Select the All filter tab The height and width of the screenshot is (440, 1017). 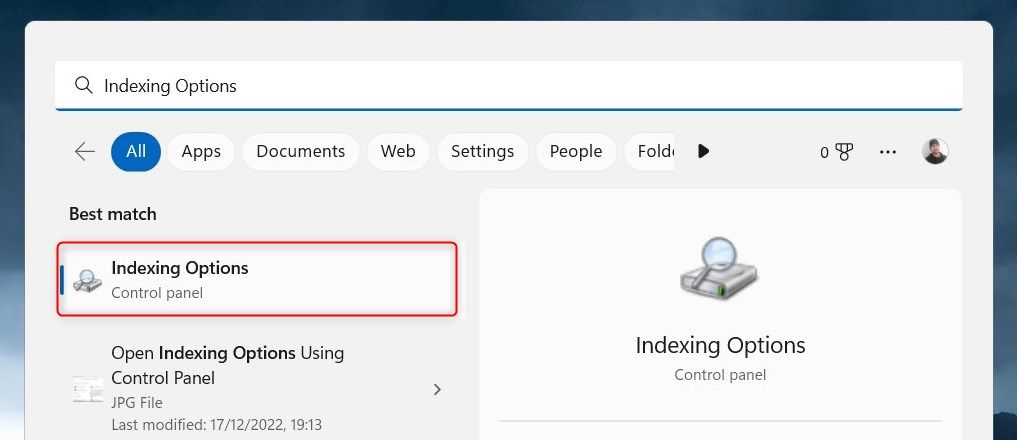(136, 151)
